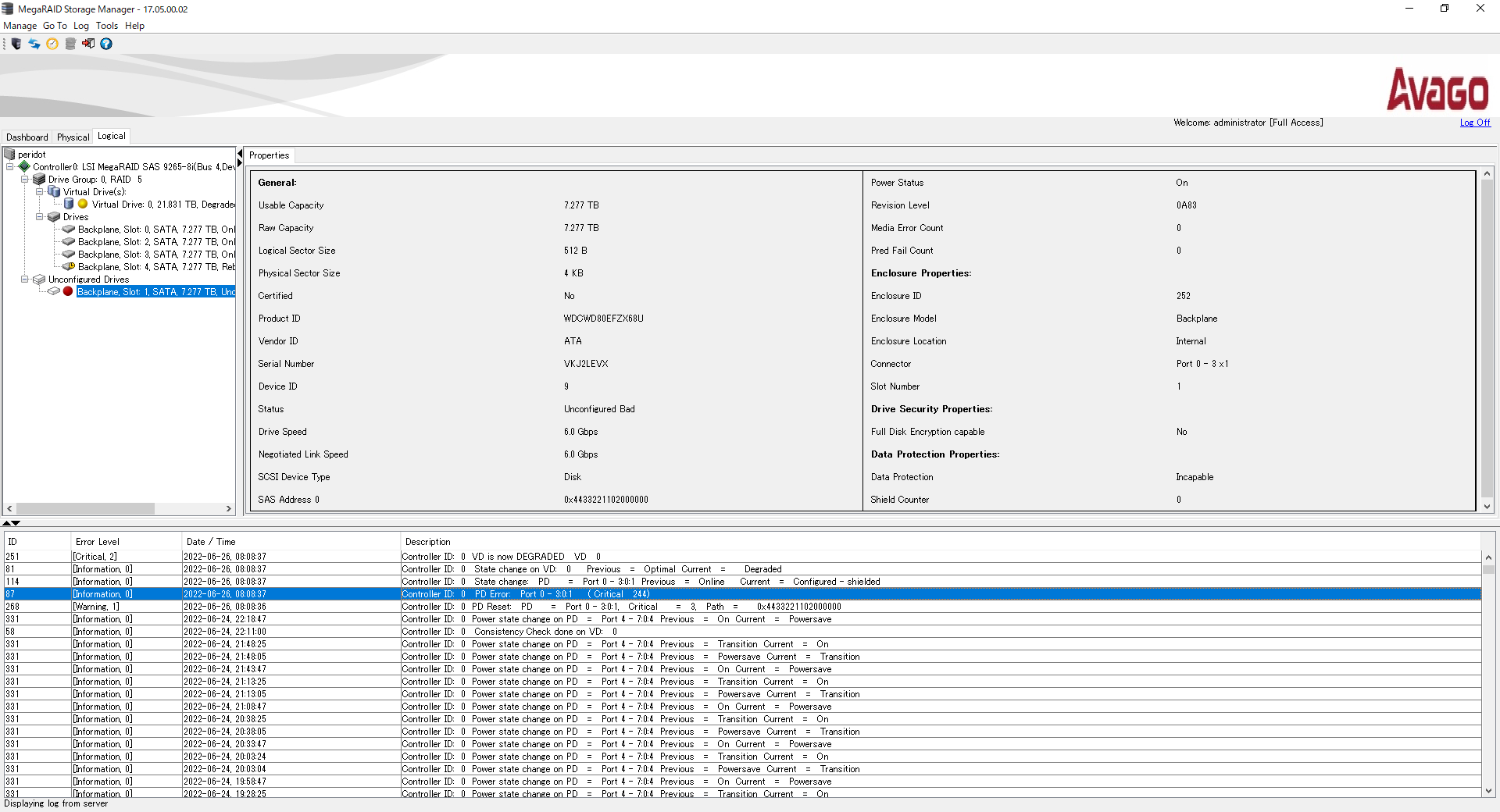The width and height of the screenshot is (1500, 812).
Task: Click Properties pane scroll down arrow
Action: (x=1487, y=507)
